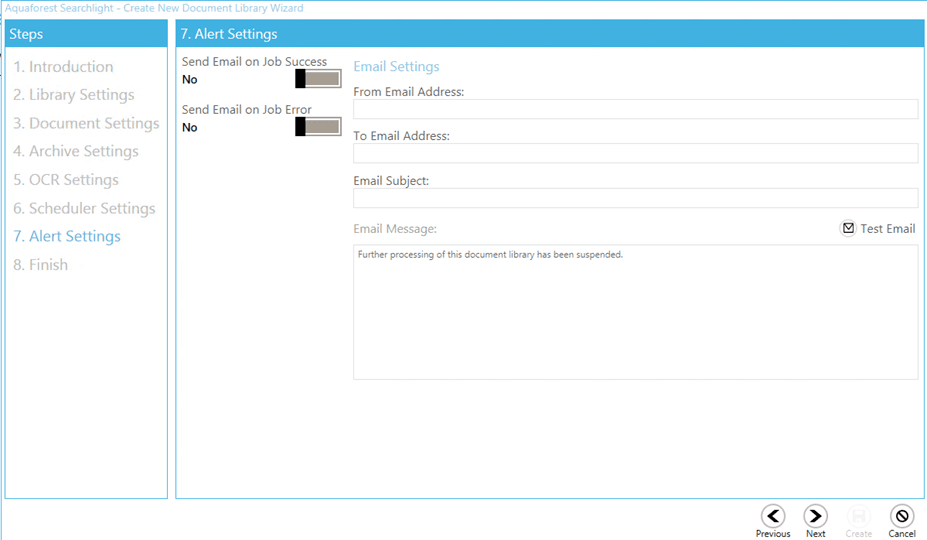Click the Steps panel header
The width and height of the screenshot is (927, 540).
[x=86, y=34]
